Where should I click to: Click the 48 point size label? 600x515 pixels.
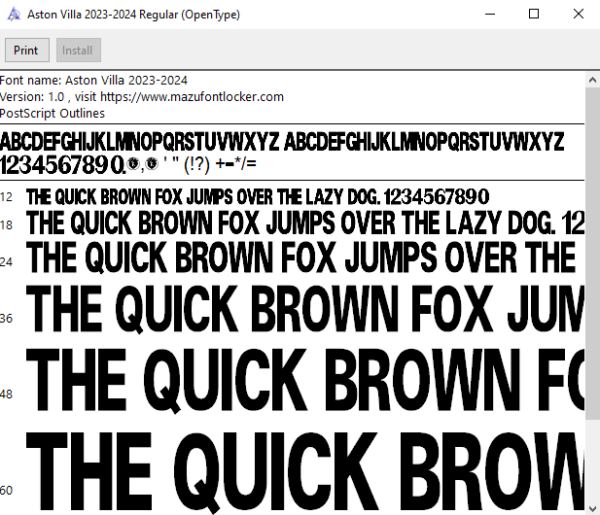click(x=7, y=394)
